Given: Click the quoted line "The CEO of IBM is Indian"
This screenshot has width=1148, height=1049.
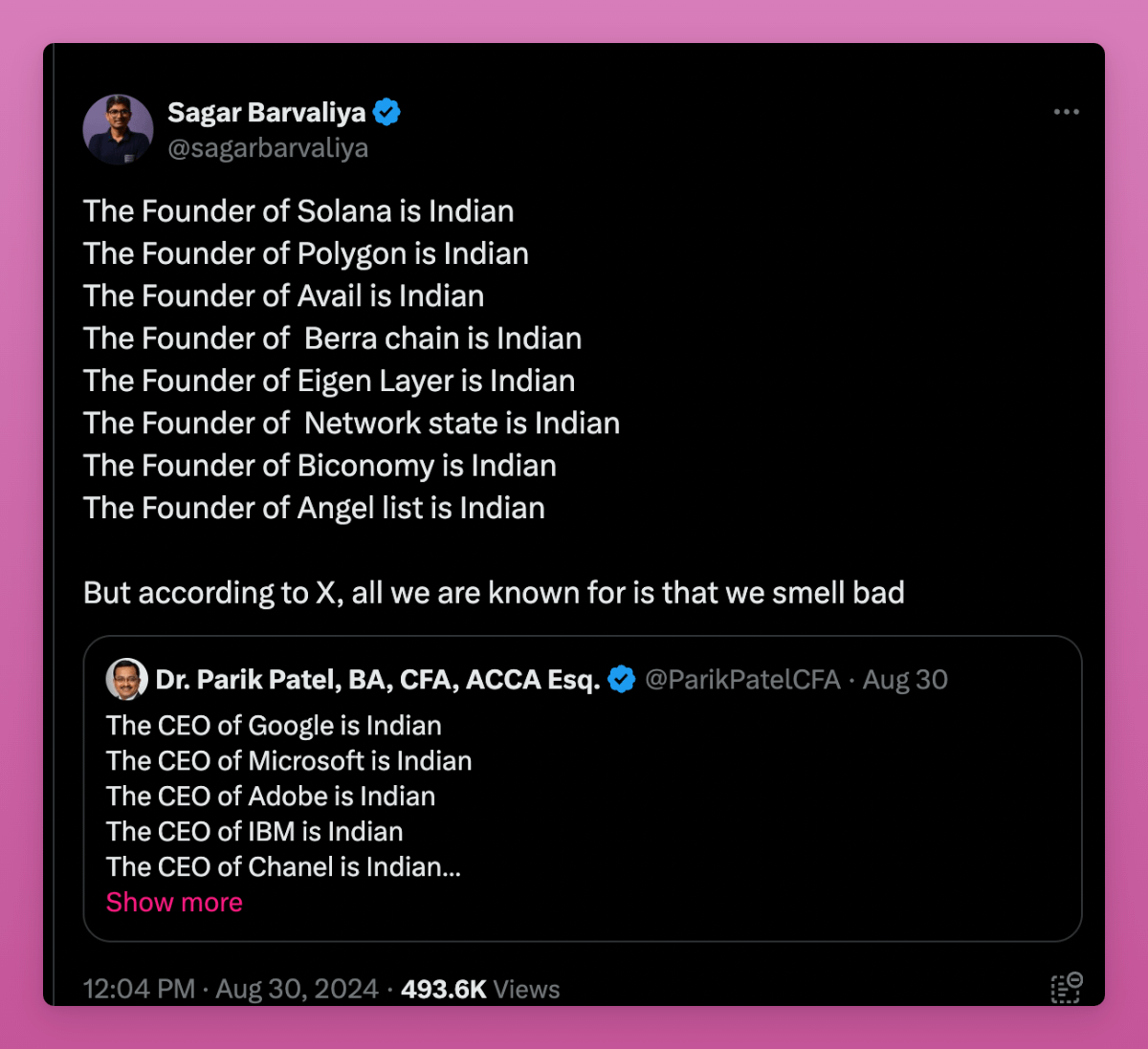Looking at the screenshot, I should pos(254,831).
